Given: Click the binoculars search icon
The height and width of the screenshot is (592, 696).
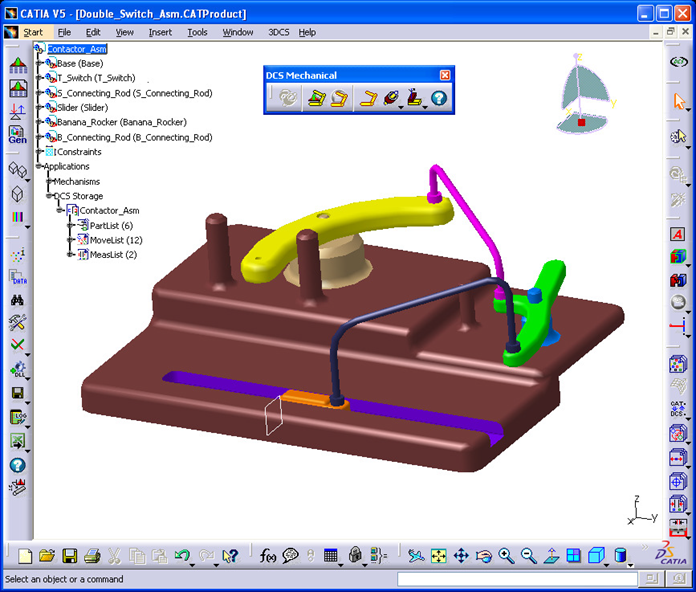Looking at the screenshot, I should click(17, 300).
